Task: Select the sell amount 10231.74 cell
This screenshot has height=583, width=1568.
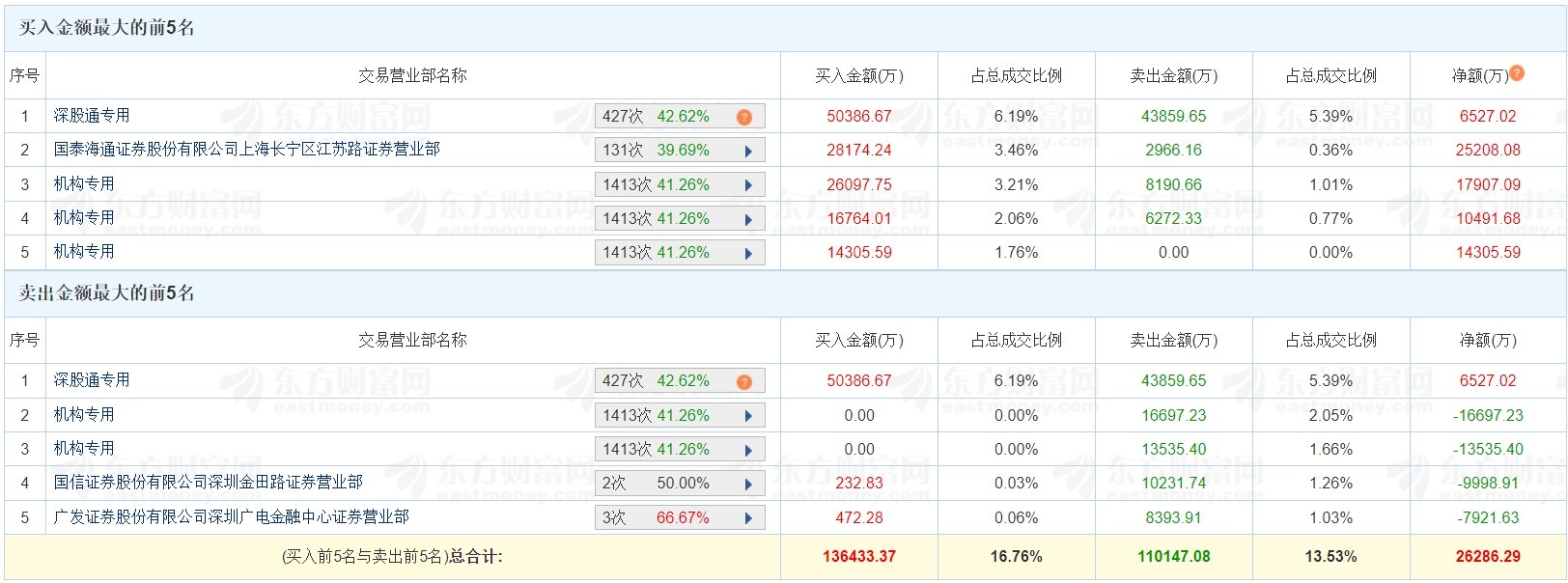Action: click(x=1174, y=483)
